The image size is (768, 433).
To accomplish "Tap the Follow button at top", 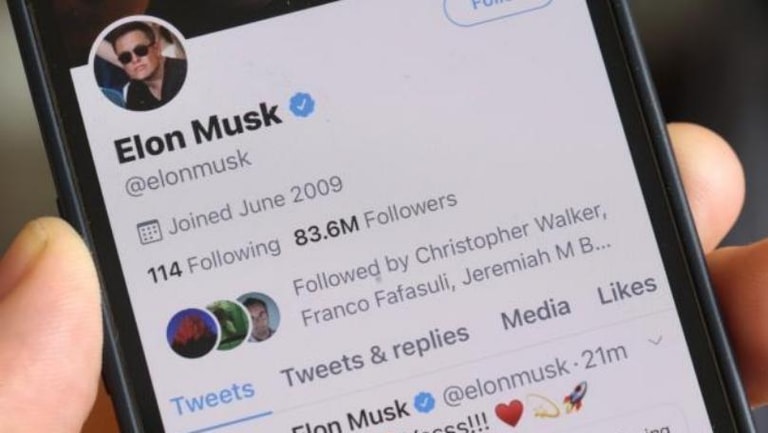I will pyautogui.click(x=499, y=9).
